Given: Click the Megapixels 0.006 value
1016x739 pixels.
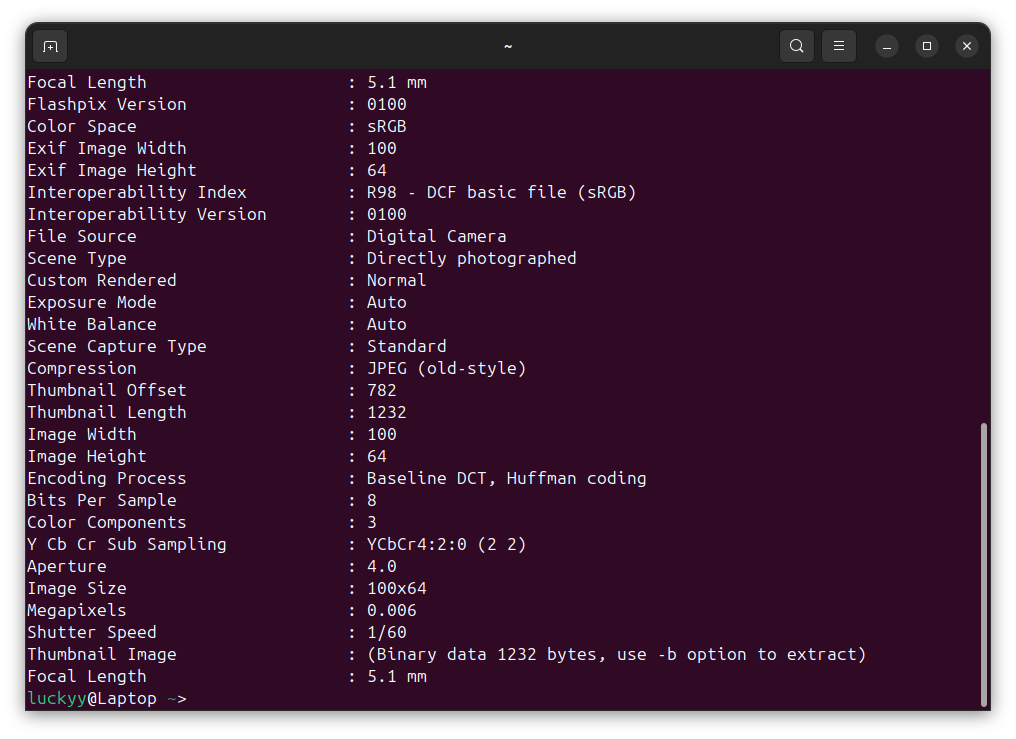Looking at the screenshot, I should coord(392,610).
